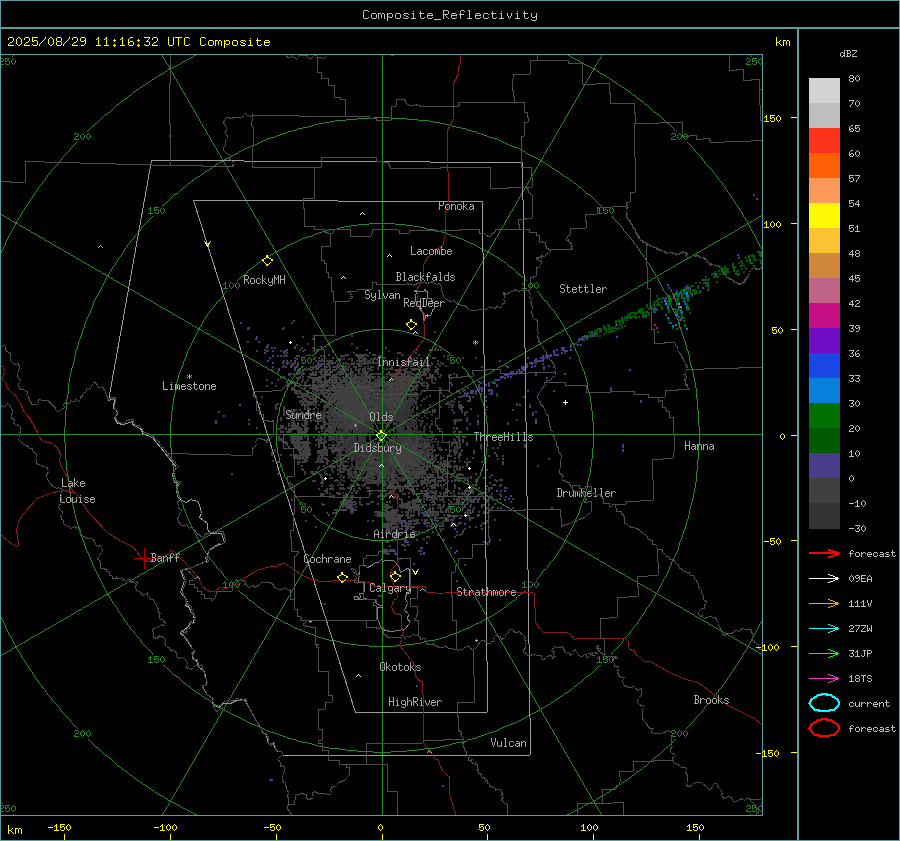The image size is (900, 841).
Task: Click the 150 tick on right km axis
Action: (773, 118)
